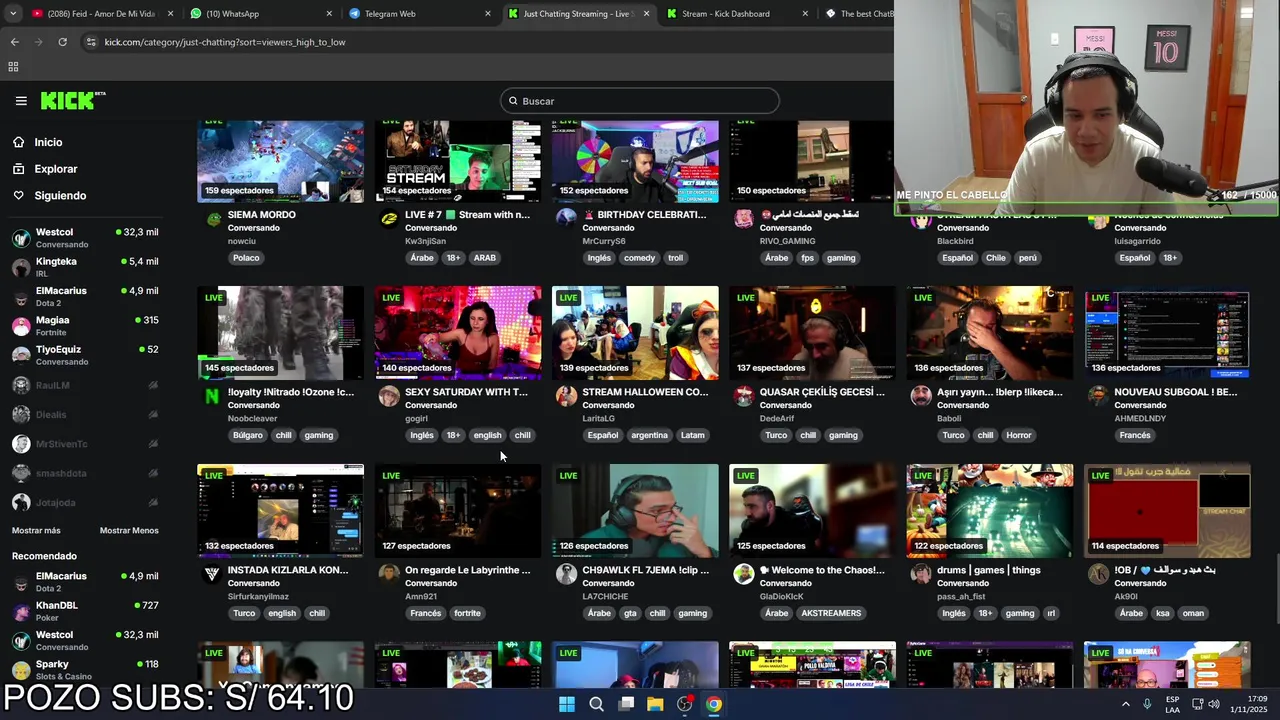Click the Inicio home icon
Screen dimensions: 1280x720
pos(18,142)
